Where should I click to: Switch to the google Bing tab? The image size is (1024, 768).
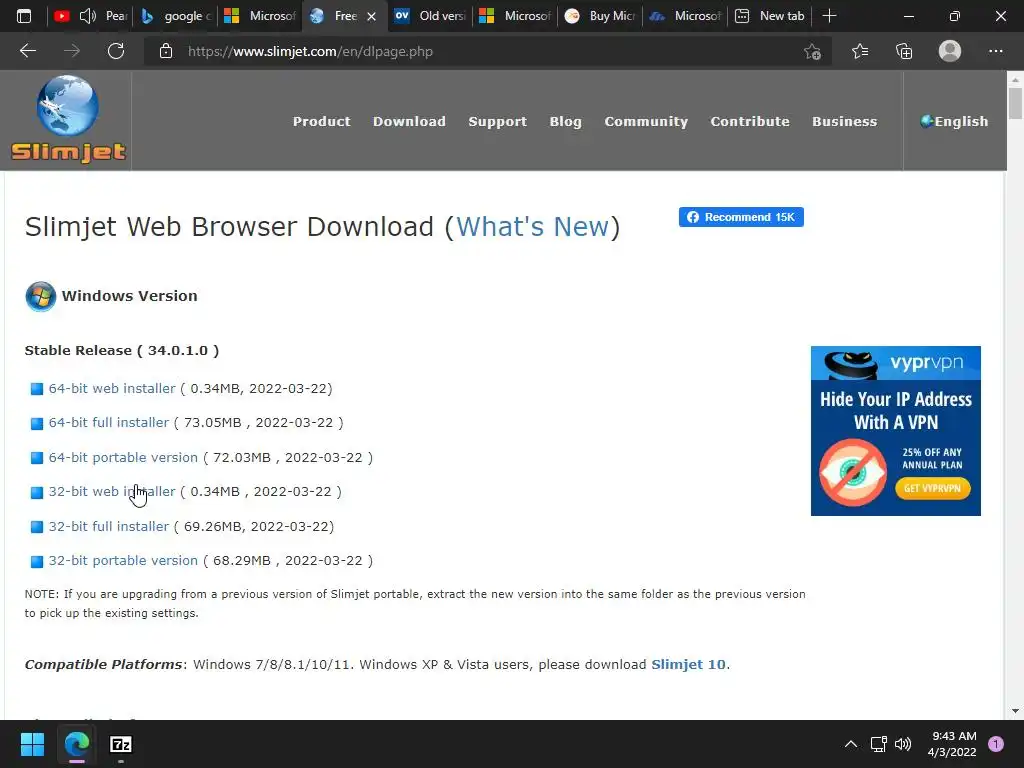pos(176,16)
